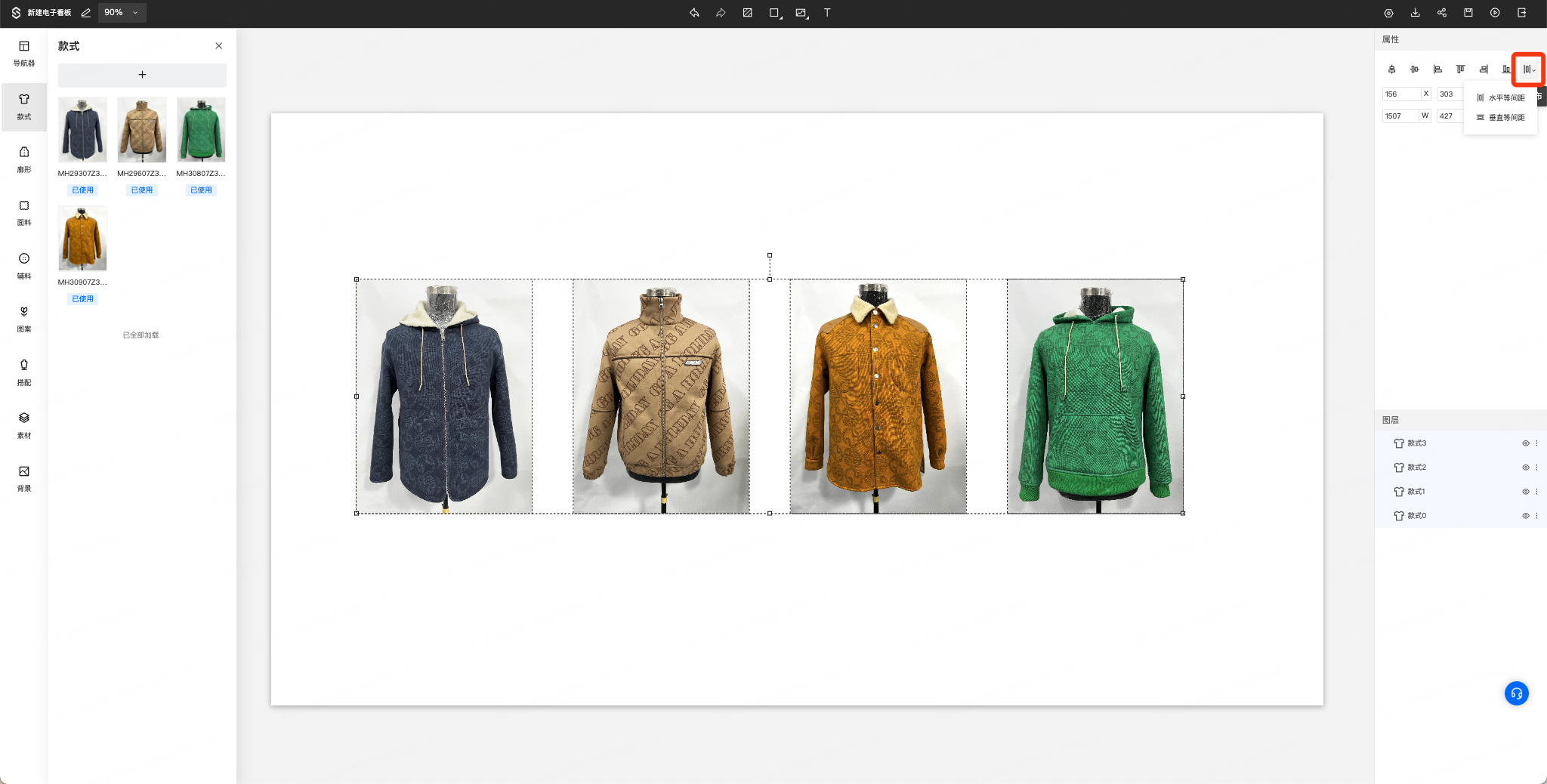Toggle visibility of layer 款式0

pos(1525,516)
